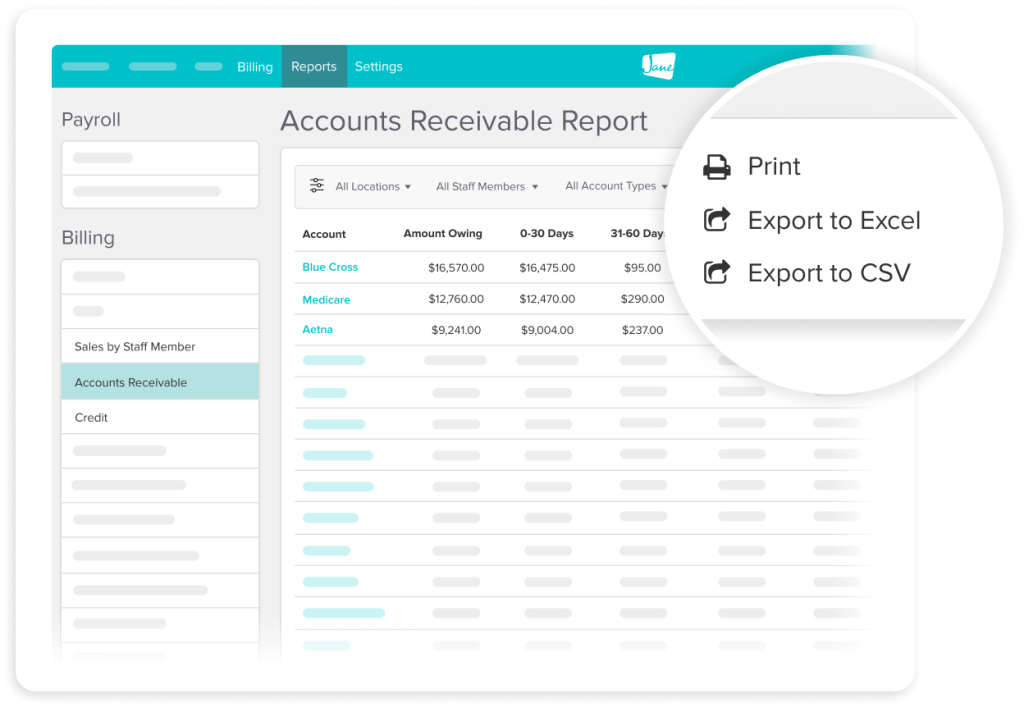Screen dimensions: 1024x708
Task: Open the All Account Types dropdown
Action: click(615, 186)
